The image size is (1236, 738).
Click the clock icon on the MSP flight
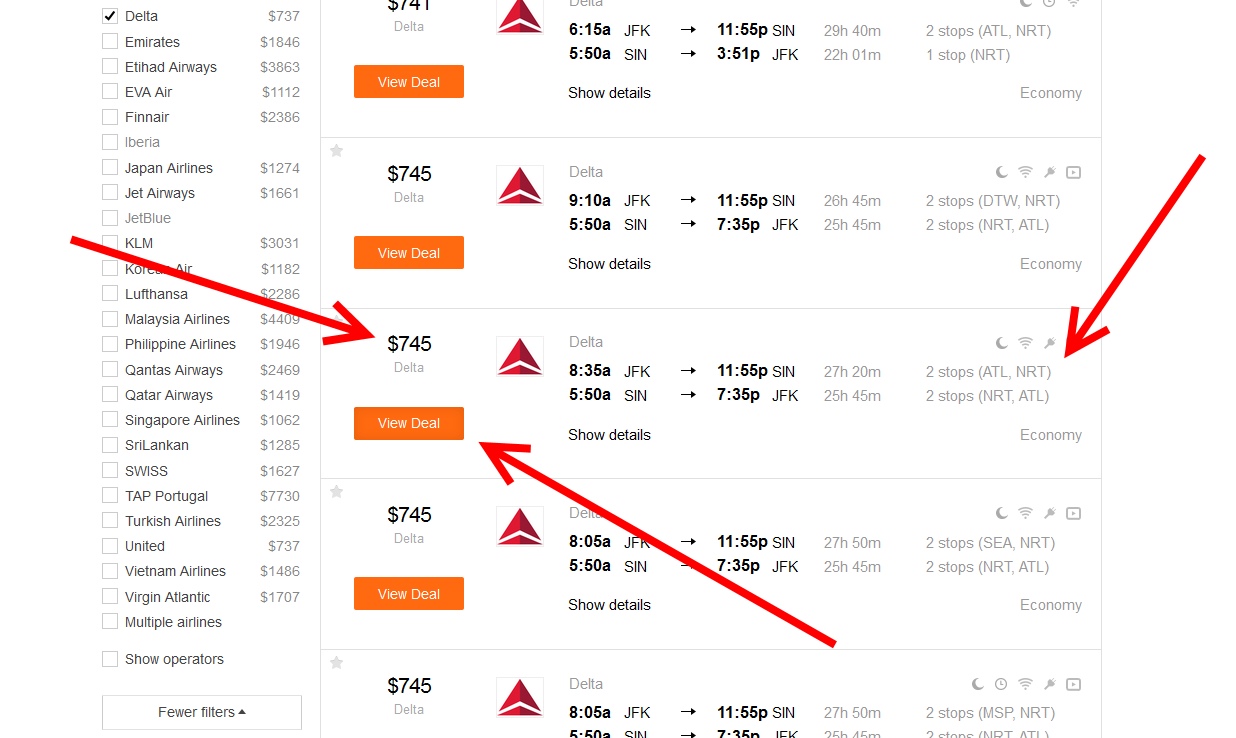(1001, 685)
